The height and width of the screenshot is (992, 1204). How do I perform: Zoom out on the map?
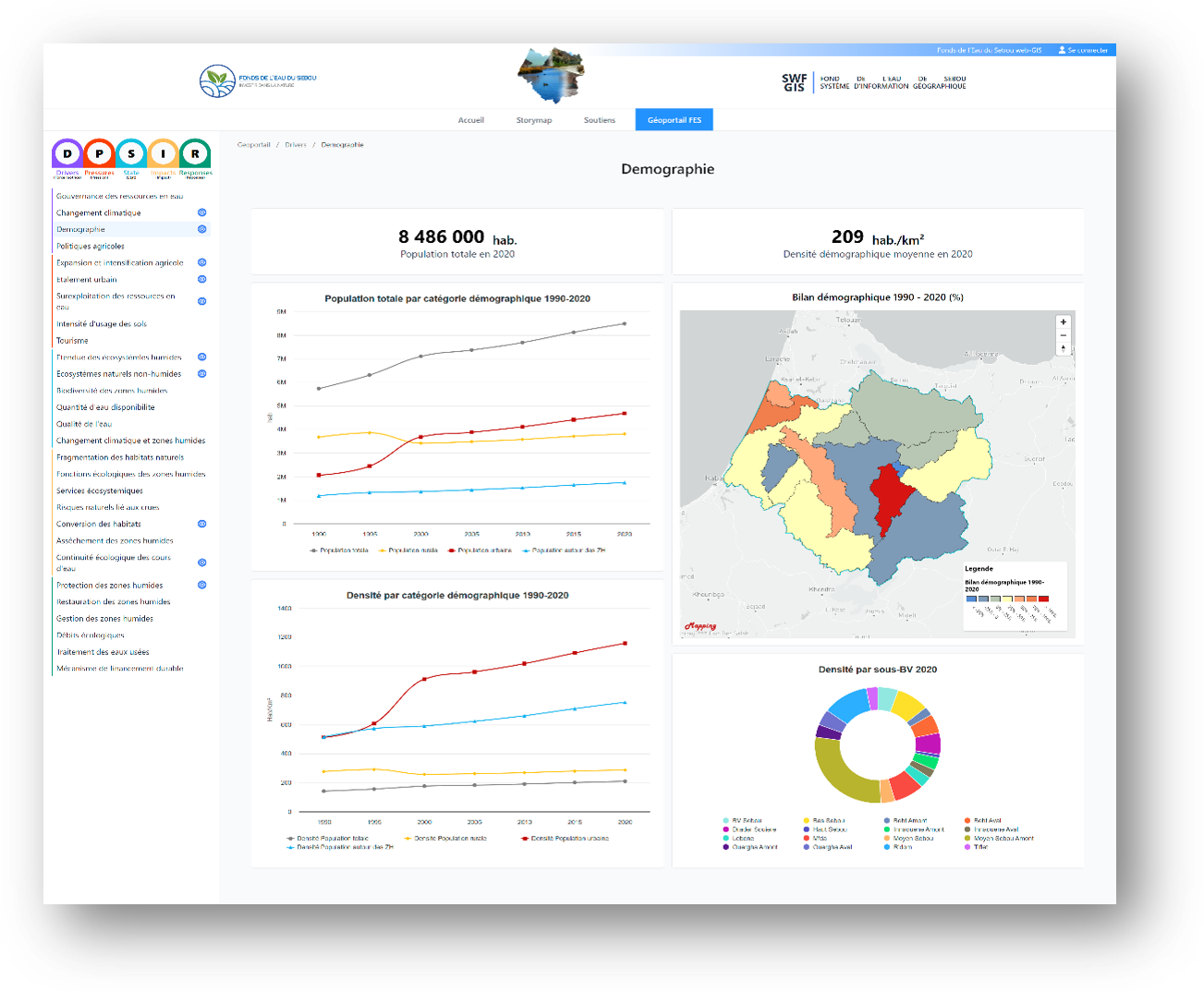(1064, 335)
